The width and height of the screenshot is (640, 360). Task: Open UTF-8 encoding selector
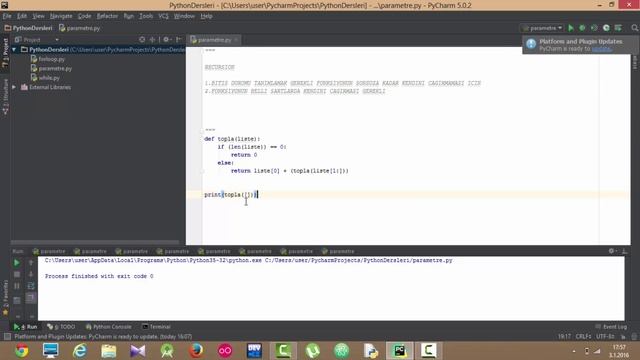tap(605, 337)
